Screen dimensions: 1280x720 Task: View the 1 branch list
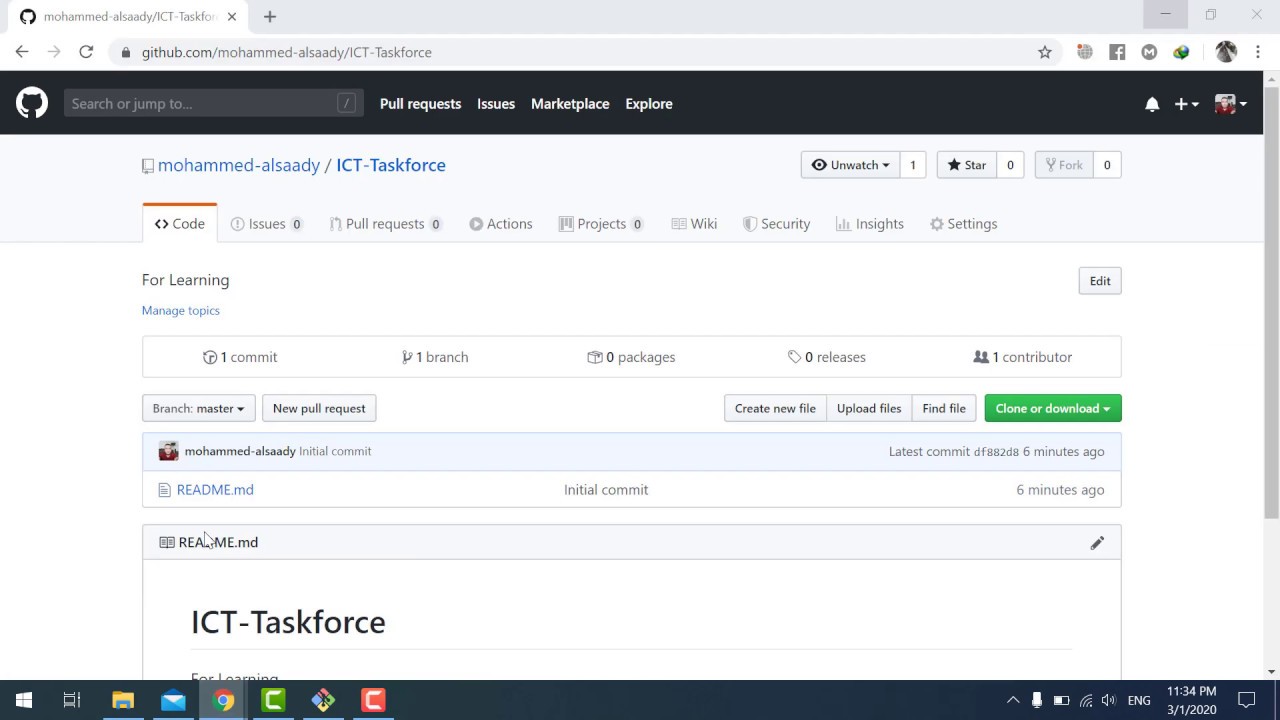[435, 357]
